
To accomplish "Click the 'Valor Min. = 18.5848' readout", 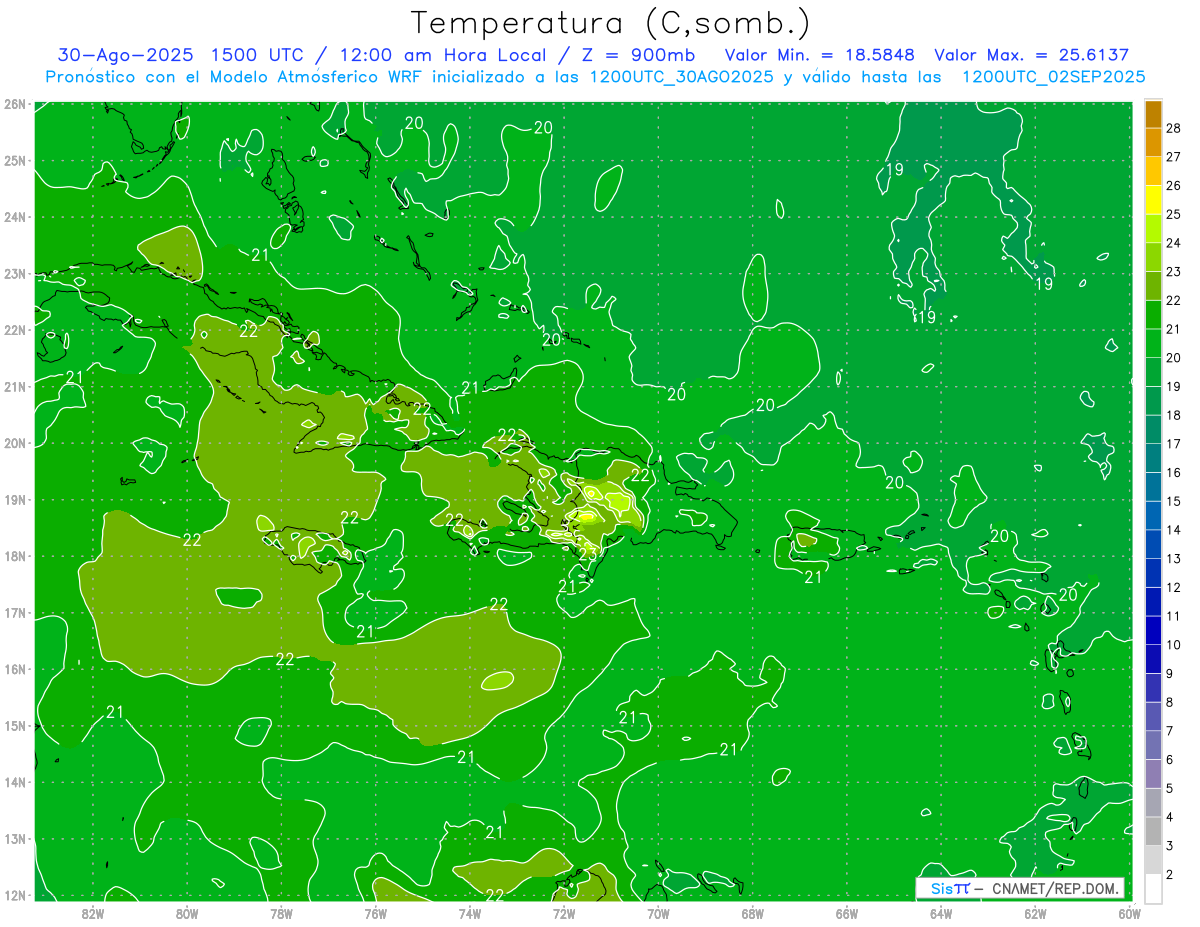I will (x=819, y=55).
